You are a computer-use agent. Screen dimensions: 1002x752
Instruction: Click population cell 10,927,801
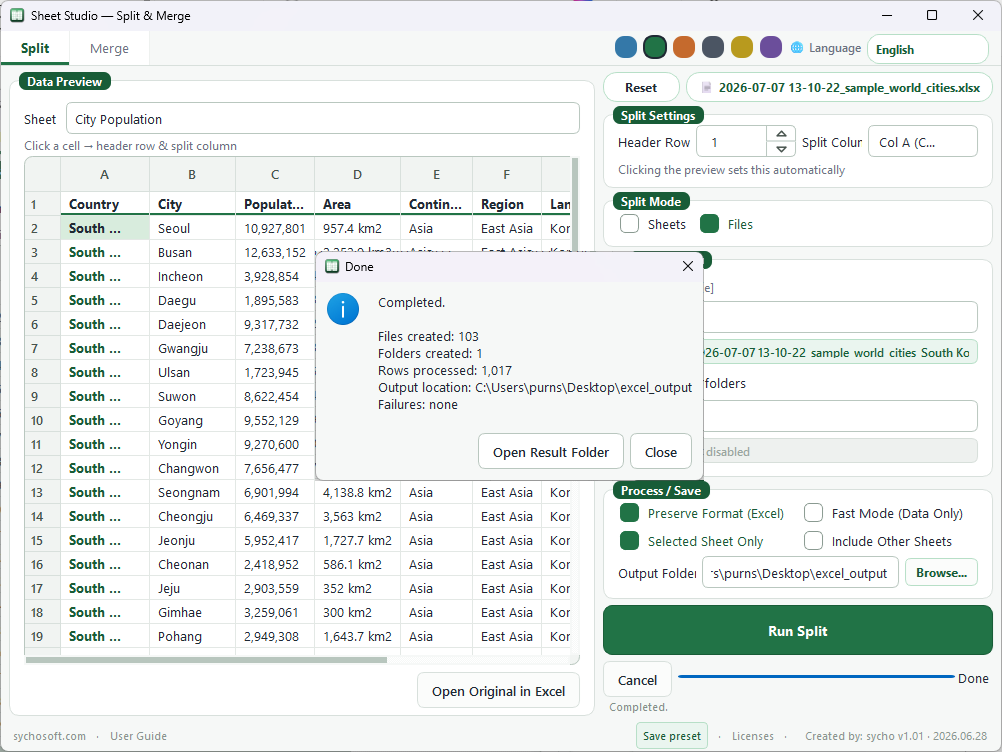pos(275,228)
